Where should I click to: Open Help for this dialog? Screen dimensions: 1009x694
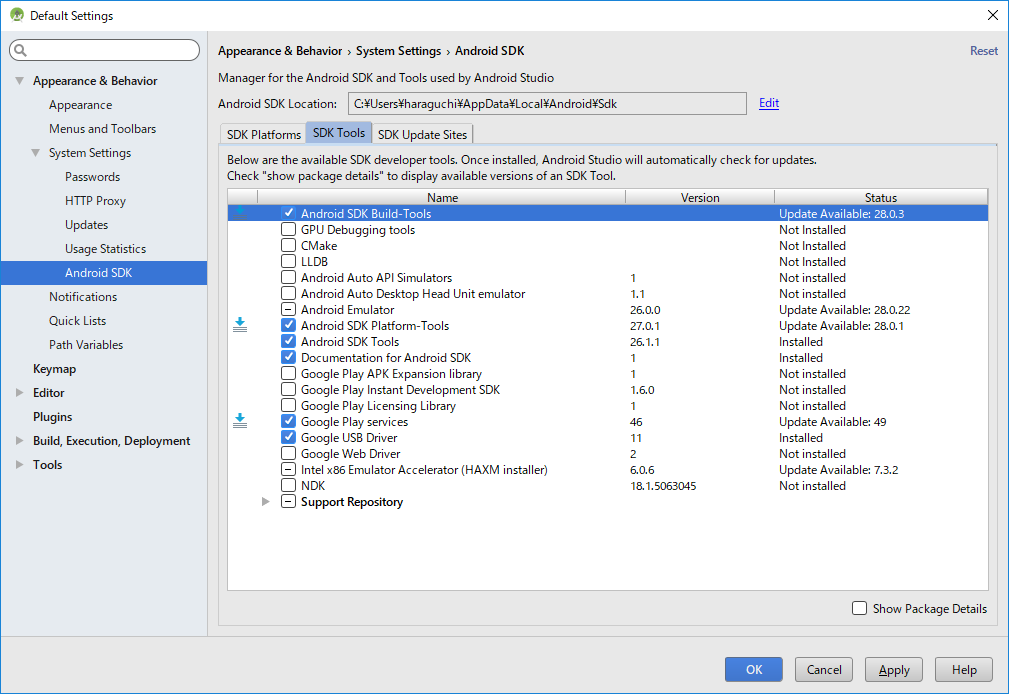click(964, 670)
